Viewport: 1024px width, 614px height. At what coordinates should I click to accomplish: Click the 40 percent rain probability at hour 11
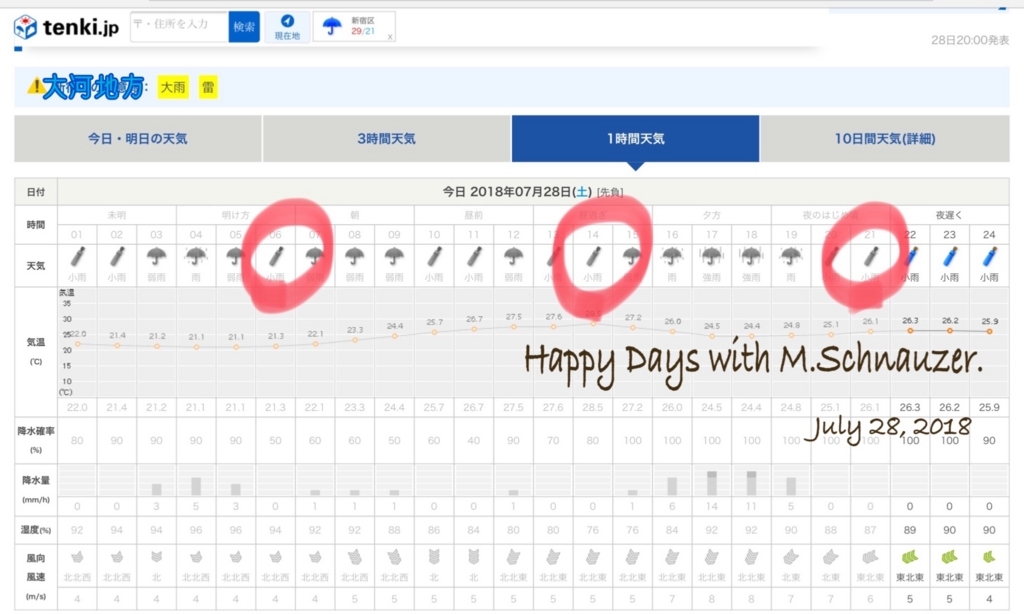coord(474,440)
